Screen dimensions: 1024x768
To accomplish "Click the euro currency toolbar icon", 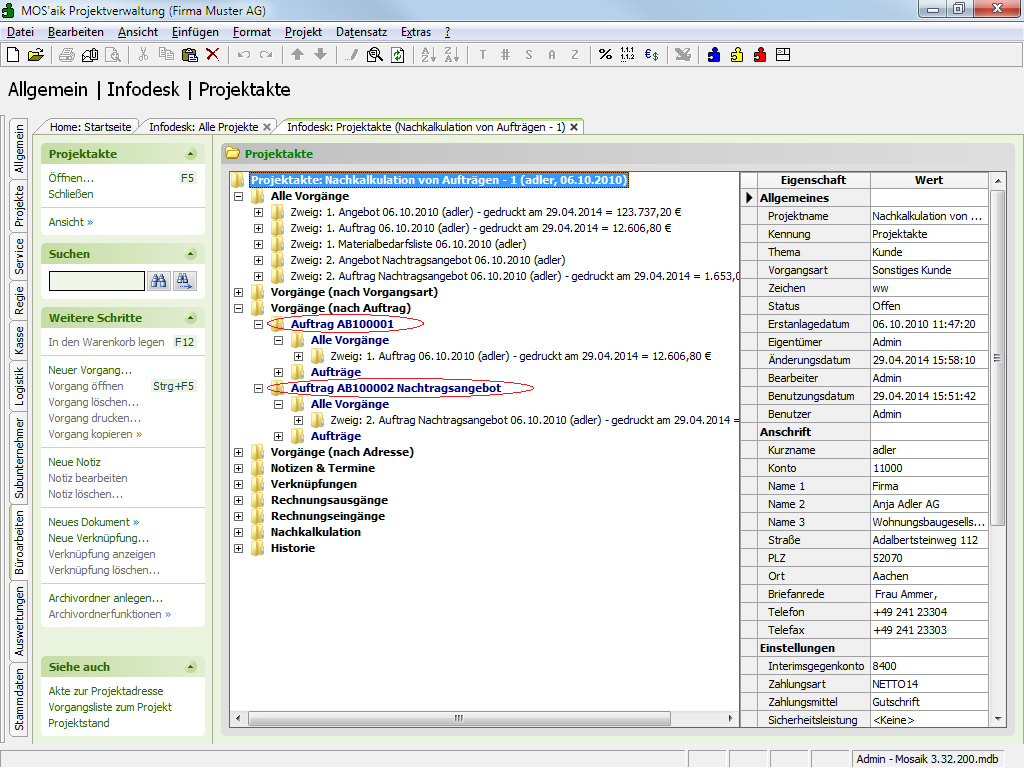I will click(x=651, y=55).
